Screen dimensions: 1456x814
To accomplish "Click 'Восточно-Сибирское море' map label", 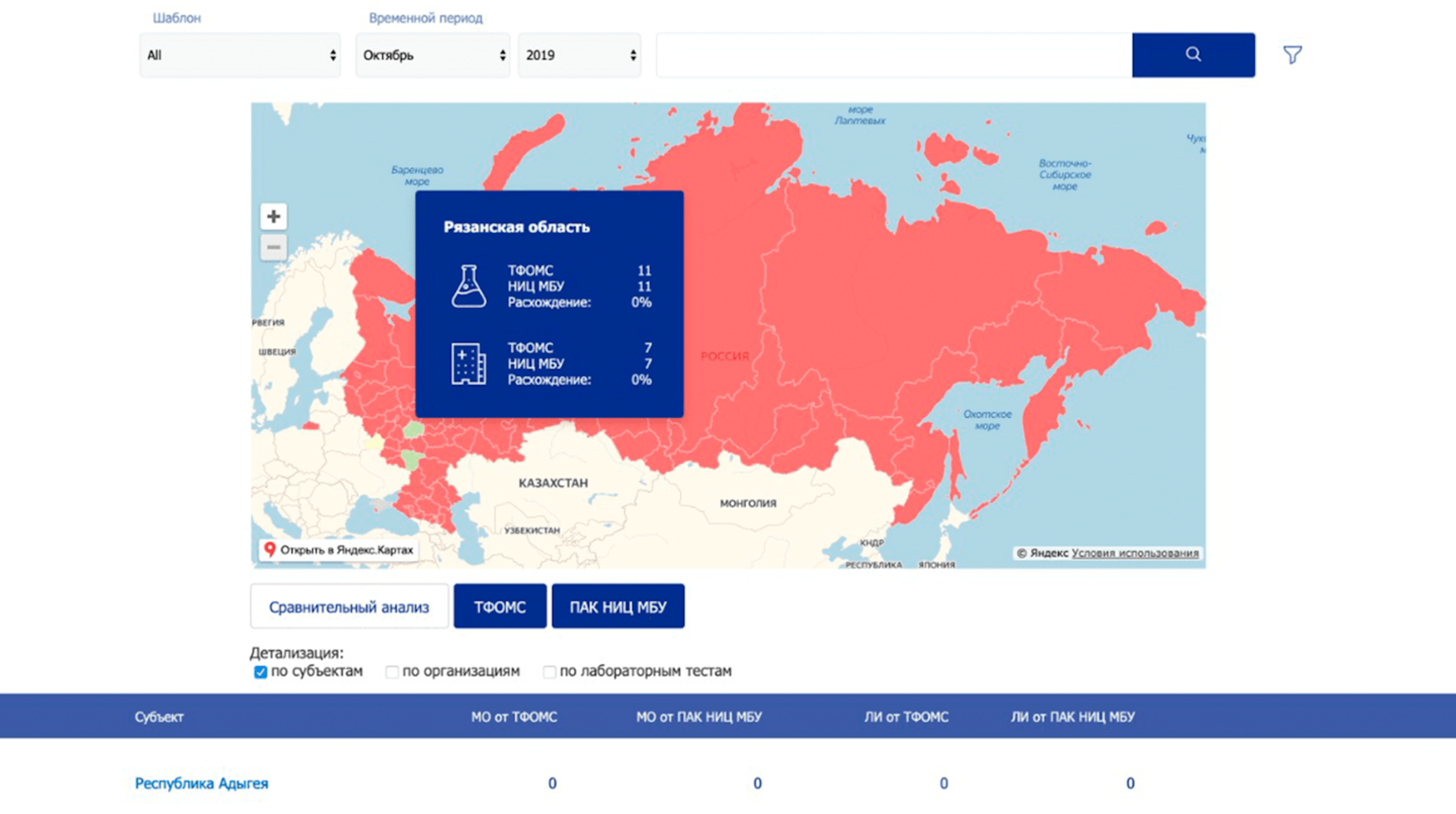I will [1065, 174].
